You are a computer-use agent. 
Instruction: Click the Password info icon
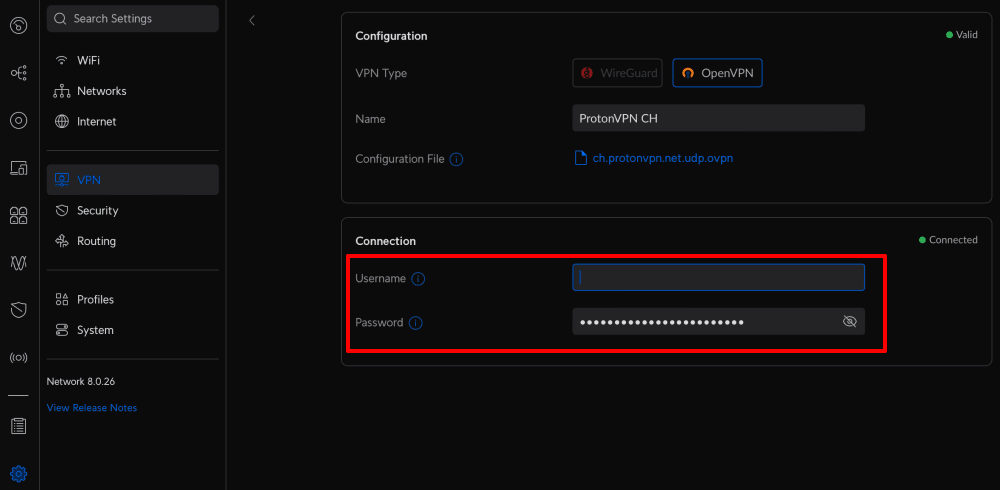pos(415,323)
